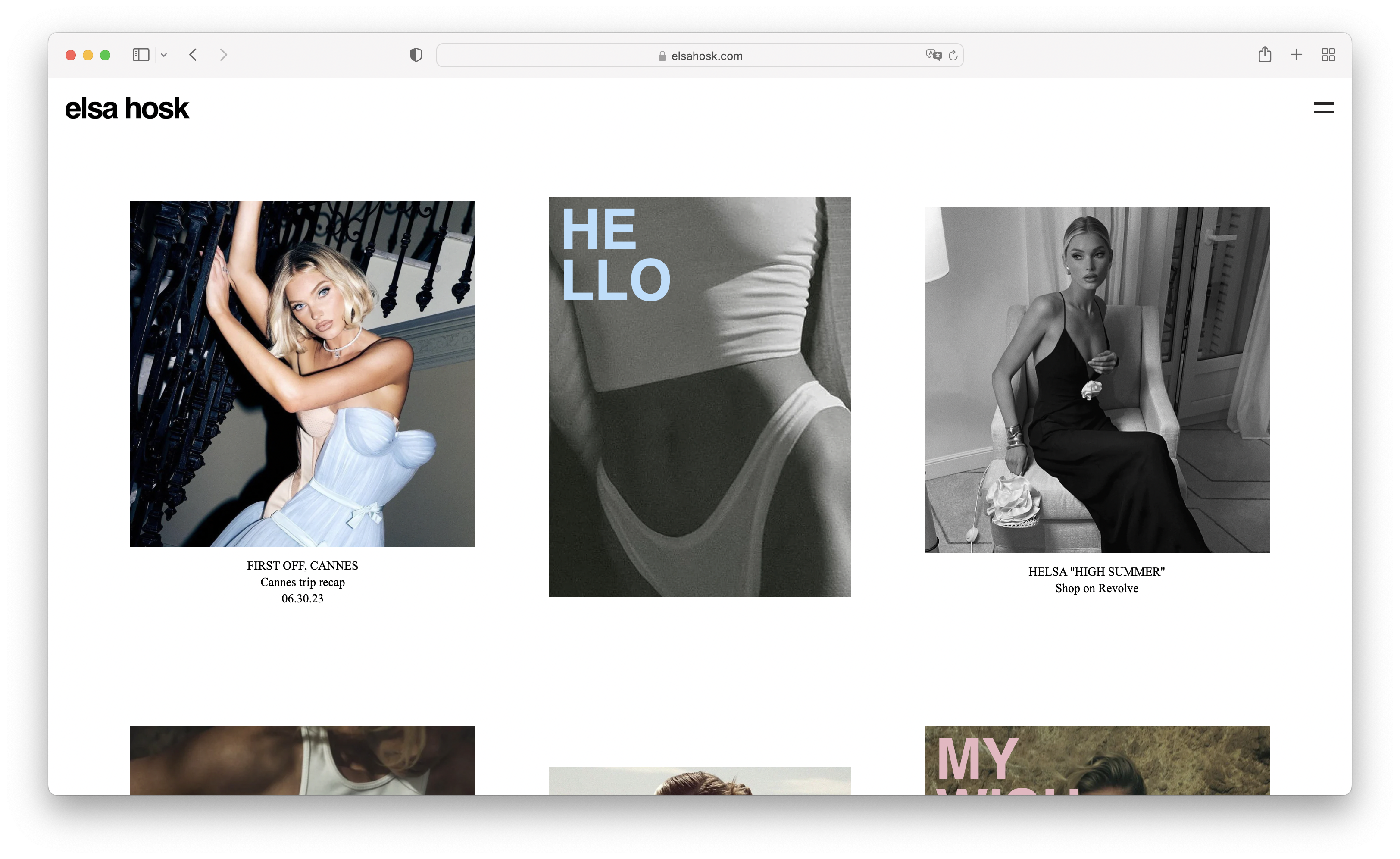The image size is (1400, 859).
Task: Open the hamburger menu icon
Action: 1323,108
